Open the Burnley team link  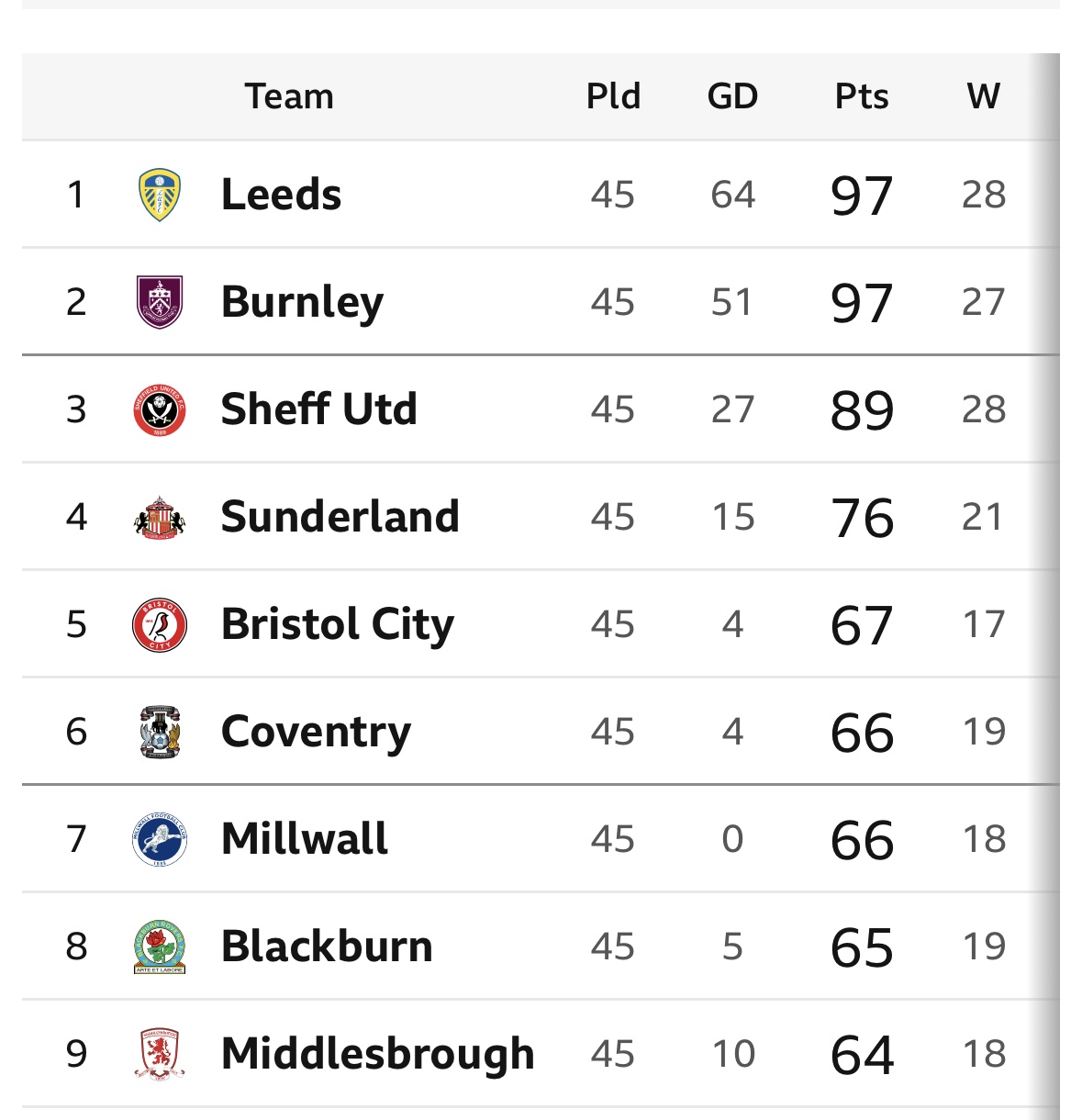tap(302, 303)
